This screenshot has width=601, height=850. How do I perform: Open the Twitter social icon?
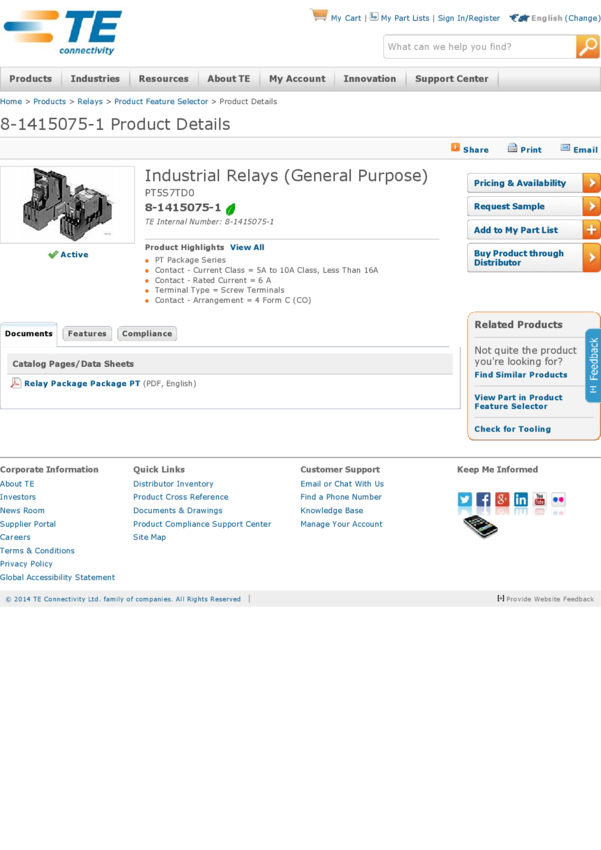465,499
